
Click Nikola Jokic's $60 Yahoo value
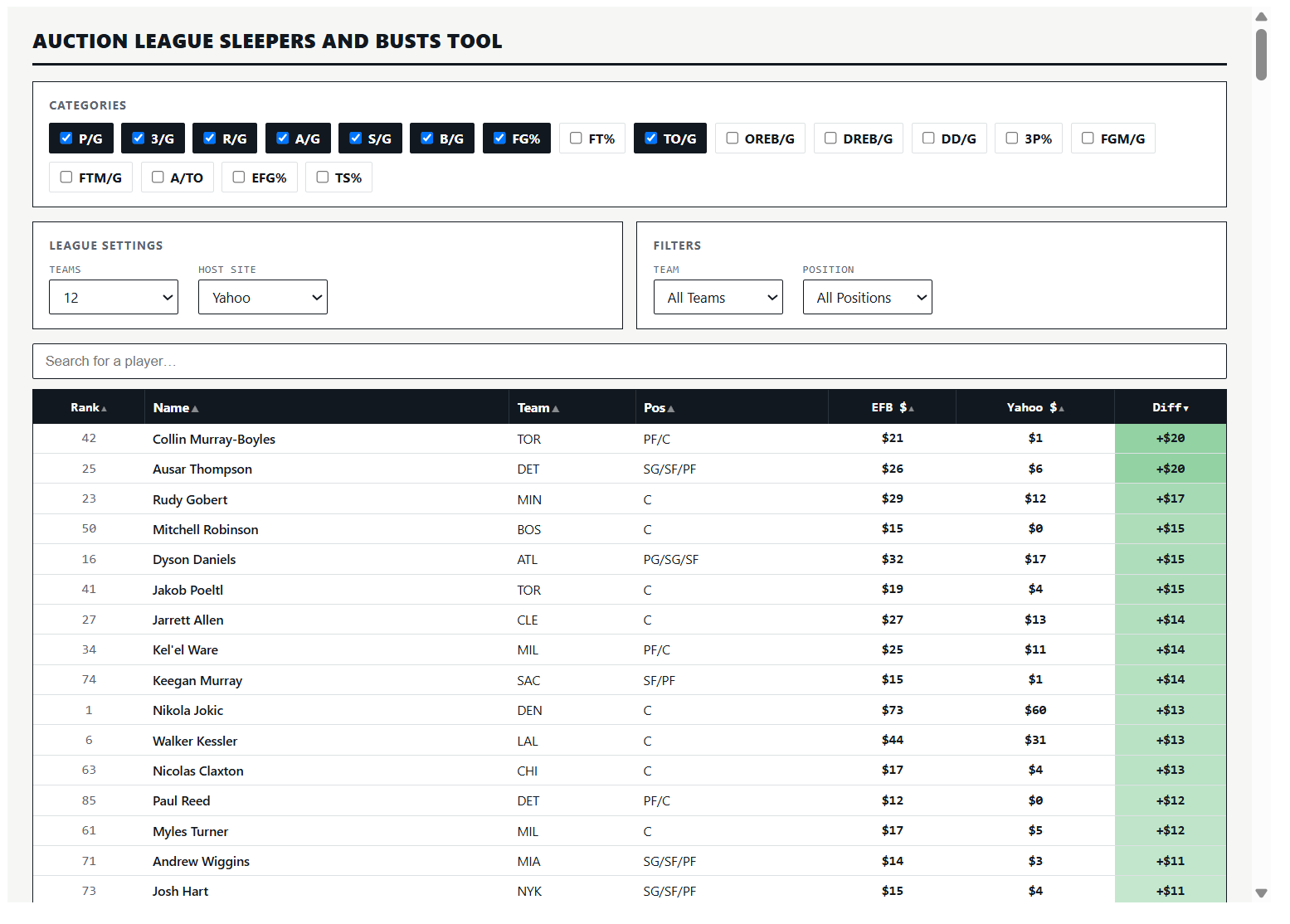[1035, 710]
